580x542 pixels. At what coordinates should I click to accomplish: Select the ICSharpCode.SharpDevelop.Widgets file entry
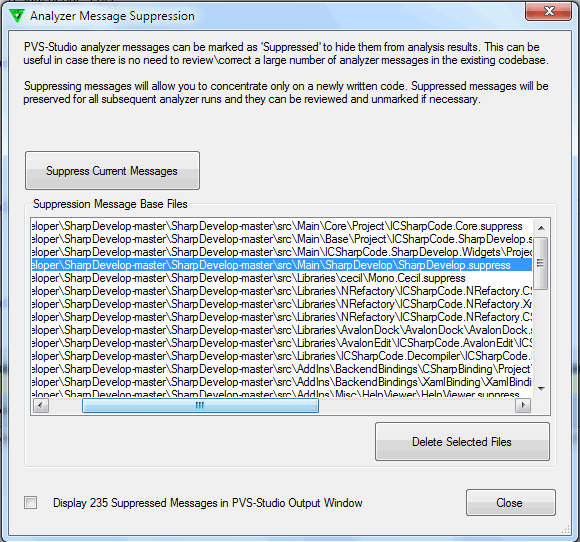pos(282,252)
